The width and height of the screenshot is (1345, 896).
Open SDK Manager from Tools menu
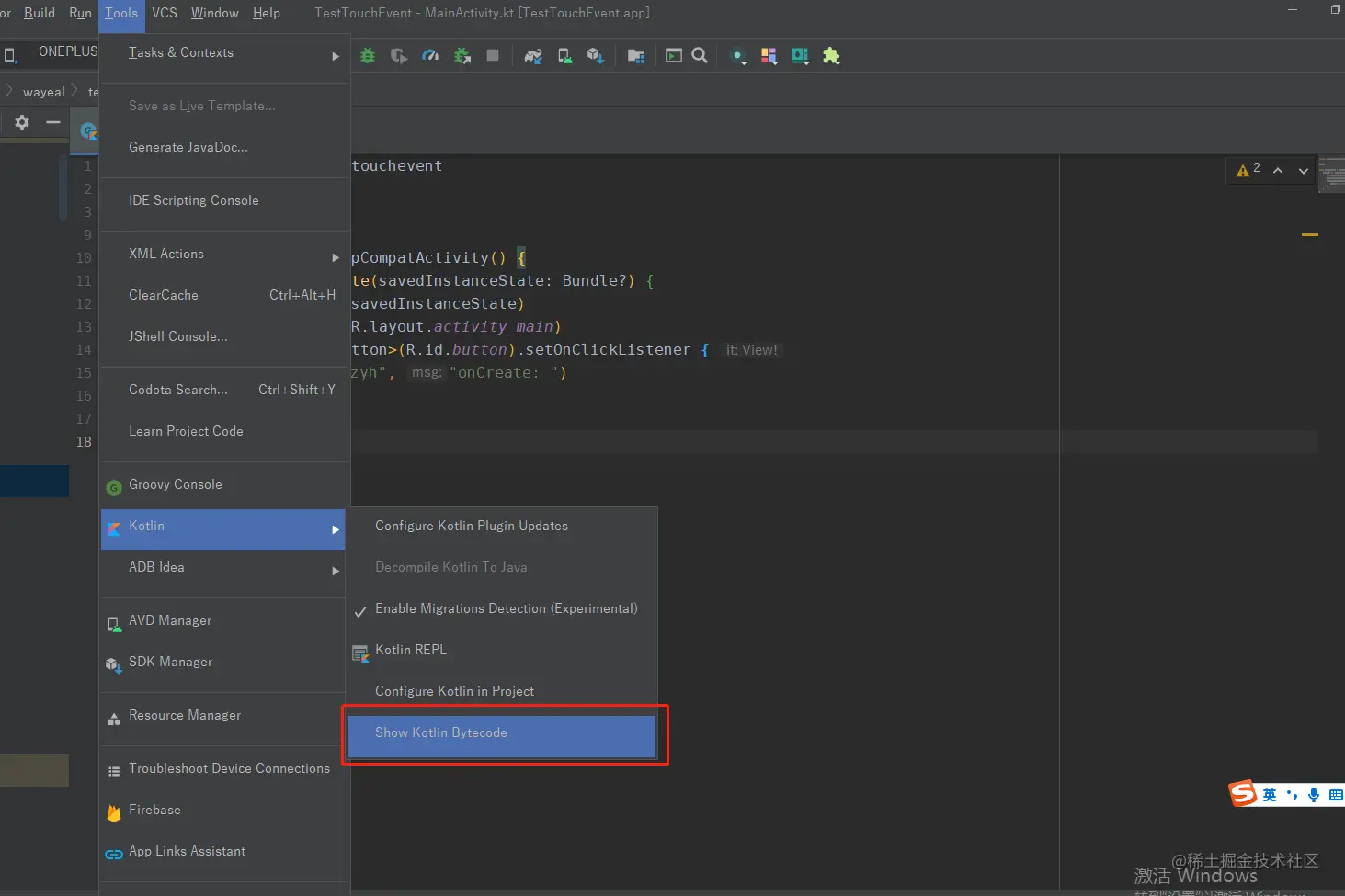(225, 663)
